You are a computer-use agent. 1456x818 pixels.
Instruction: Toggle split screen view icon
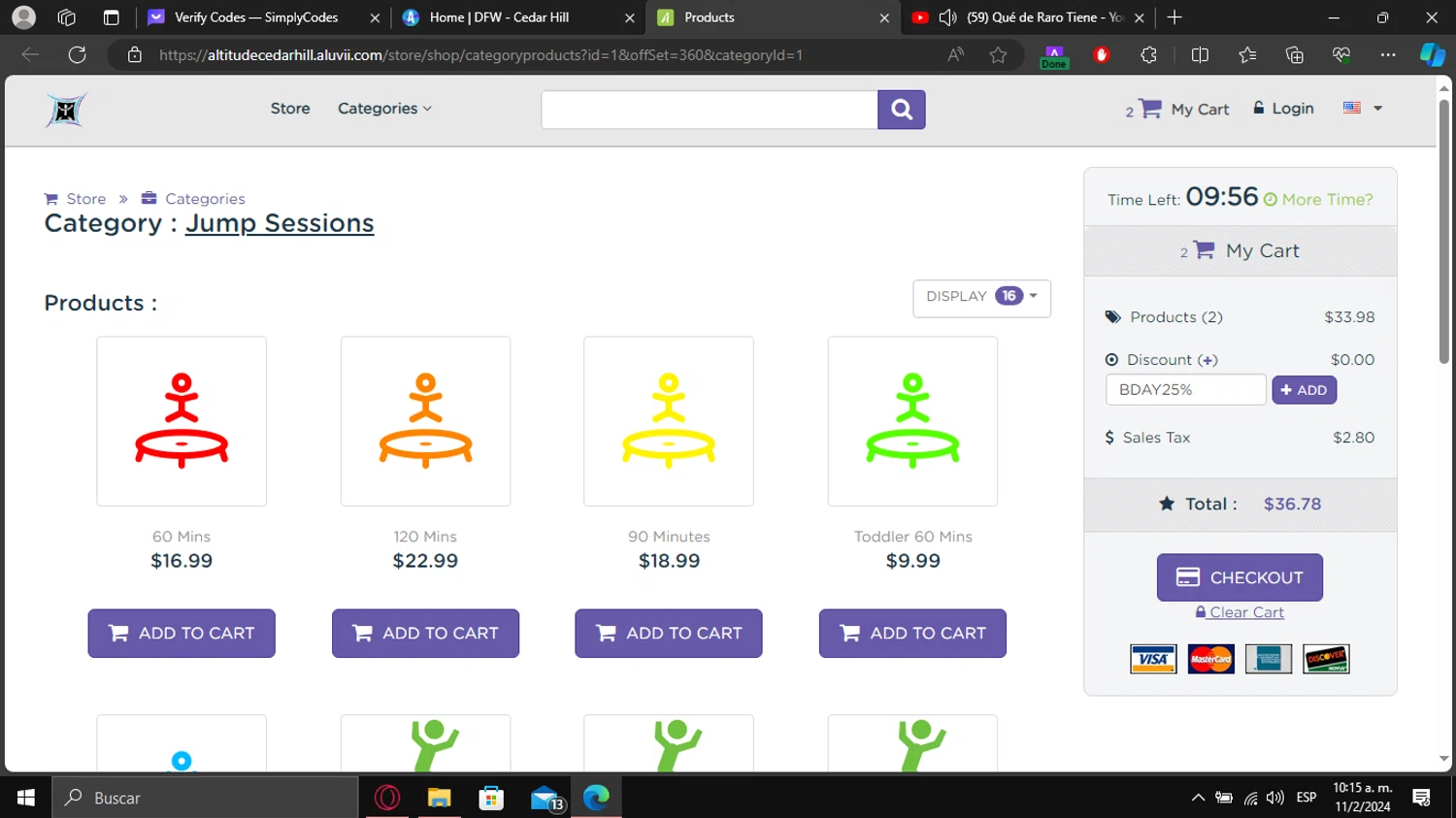pyautogui.click(x=1200, y=55)
